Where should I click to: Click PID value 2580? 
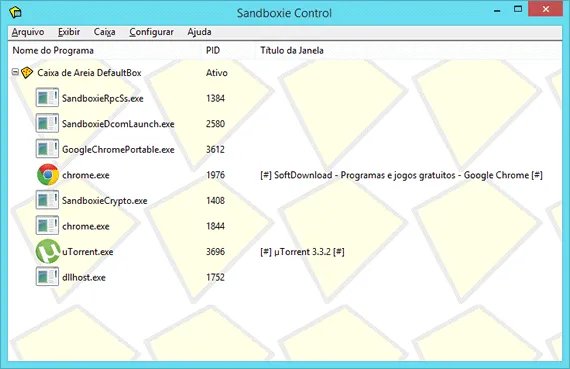(215, 124)
